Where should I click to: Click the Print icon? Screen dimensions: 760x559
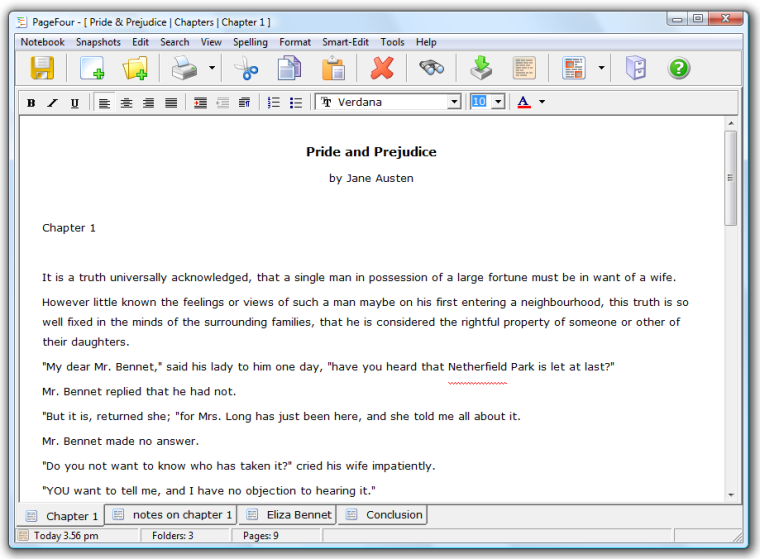coord(185,68)
